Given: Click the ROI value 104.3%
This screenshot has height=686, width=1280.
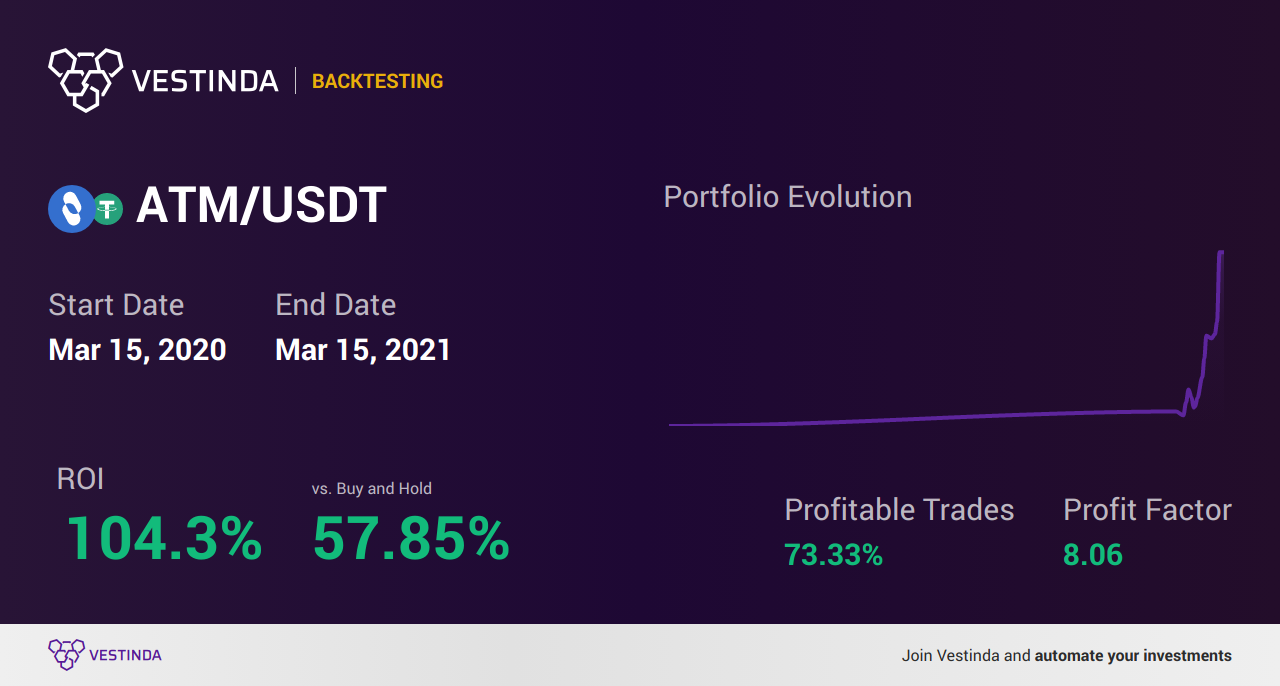Looking at the screenshot, I should [164, 538].
